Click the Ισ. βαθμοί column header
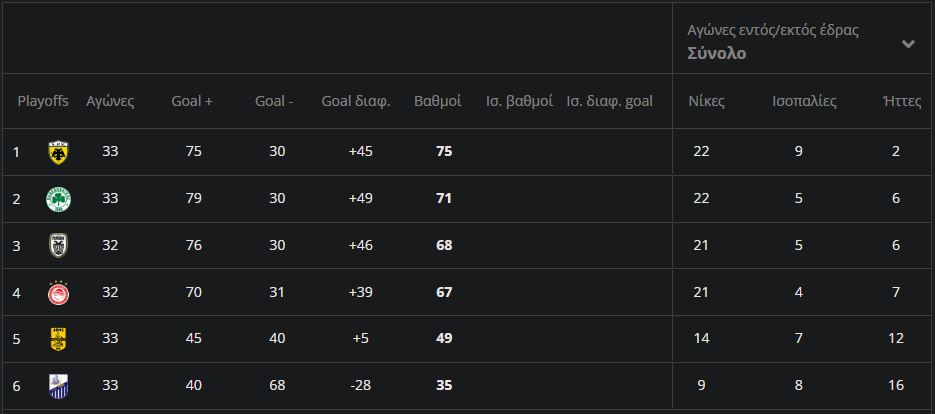The height and width of the screenshot is (414, 935). point(519,101)
